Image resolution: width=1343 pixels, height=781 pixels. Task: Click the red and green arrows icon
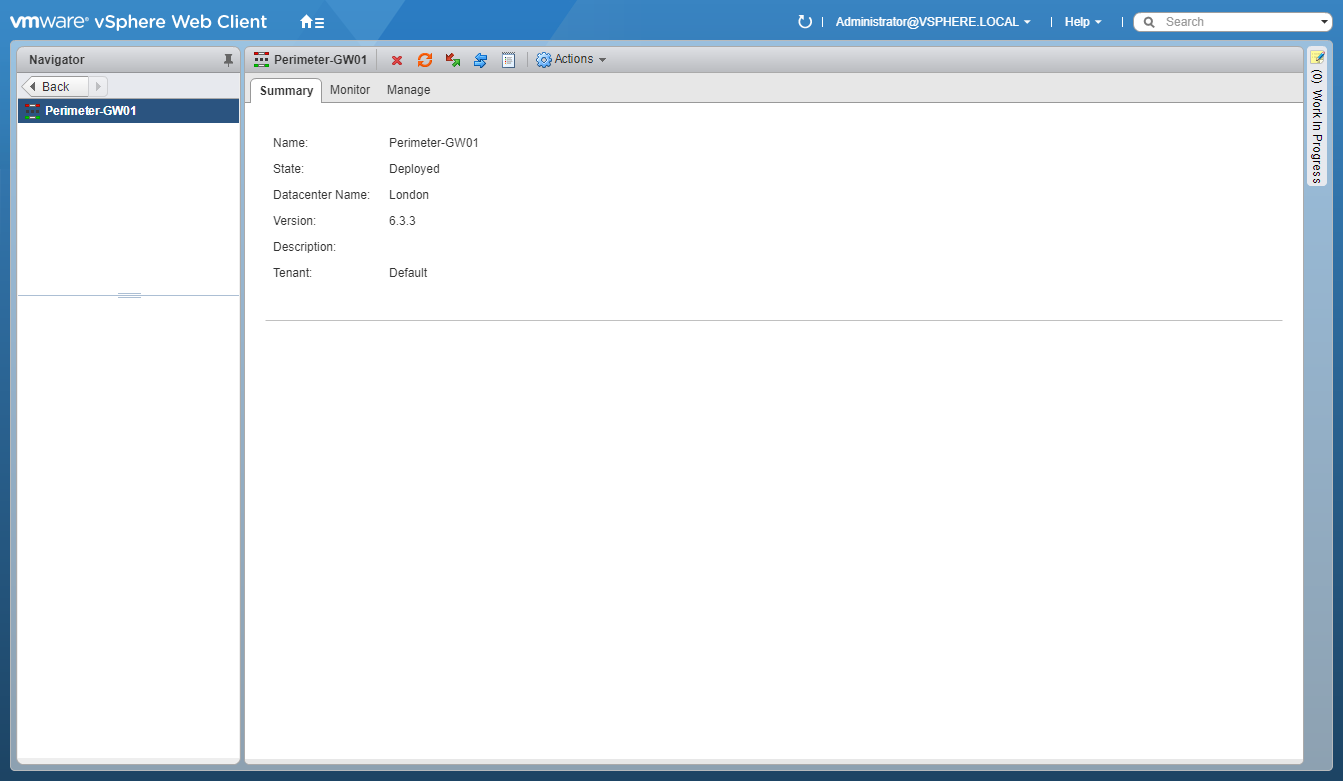(x=453, y=60)
